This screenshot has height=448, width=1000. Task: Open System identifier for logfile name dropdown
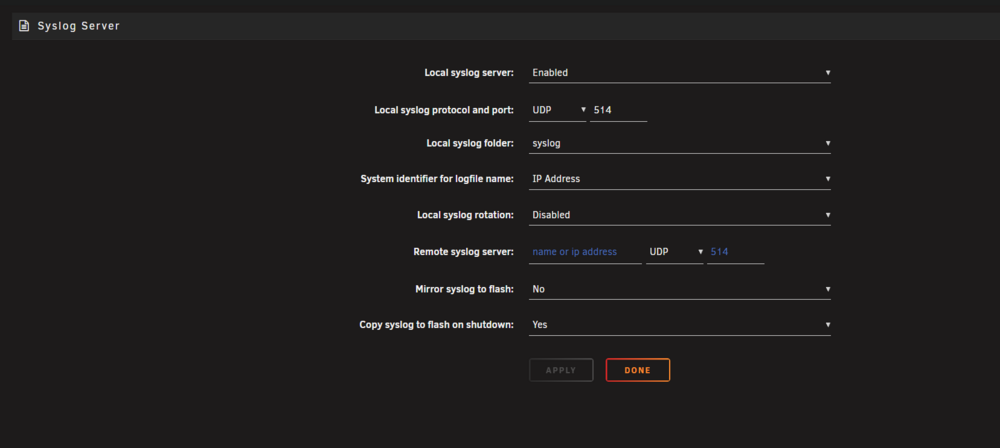click(680, 179)
